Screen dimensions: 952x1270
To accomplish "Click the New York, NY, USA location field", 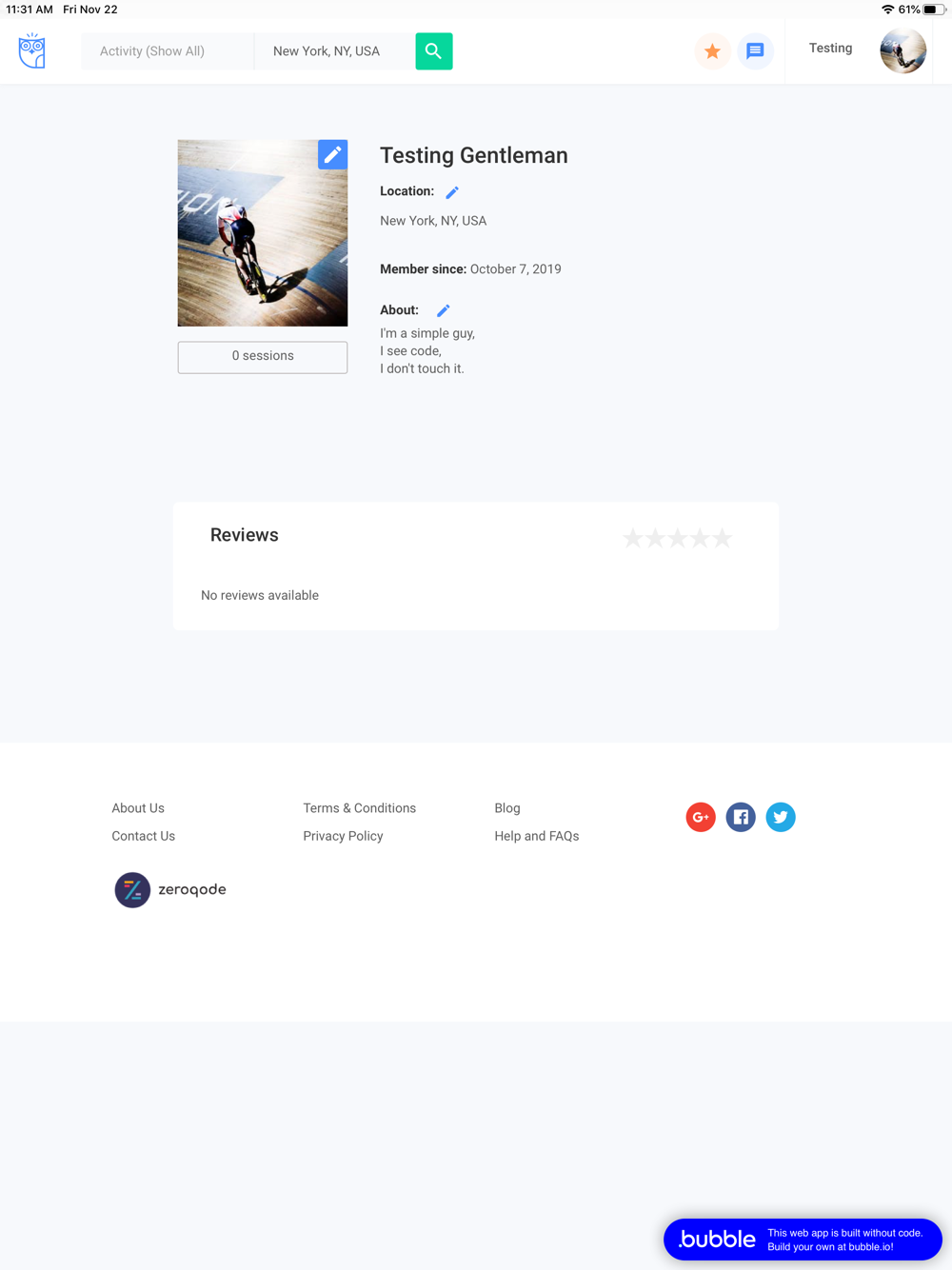I will point(335,51).
